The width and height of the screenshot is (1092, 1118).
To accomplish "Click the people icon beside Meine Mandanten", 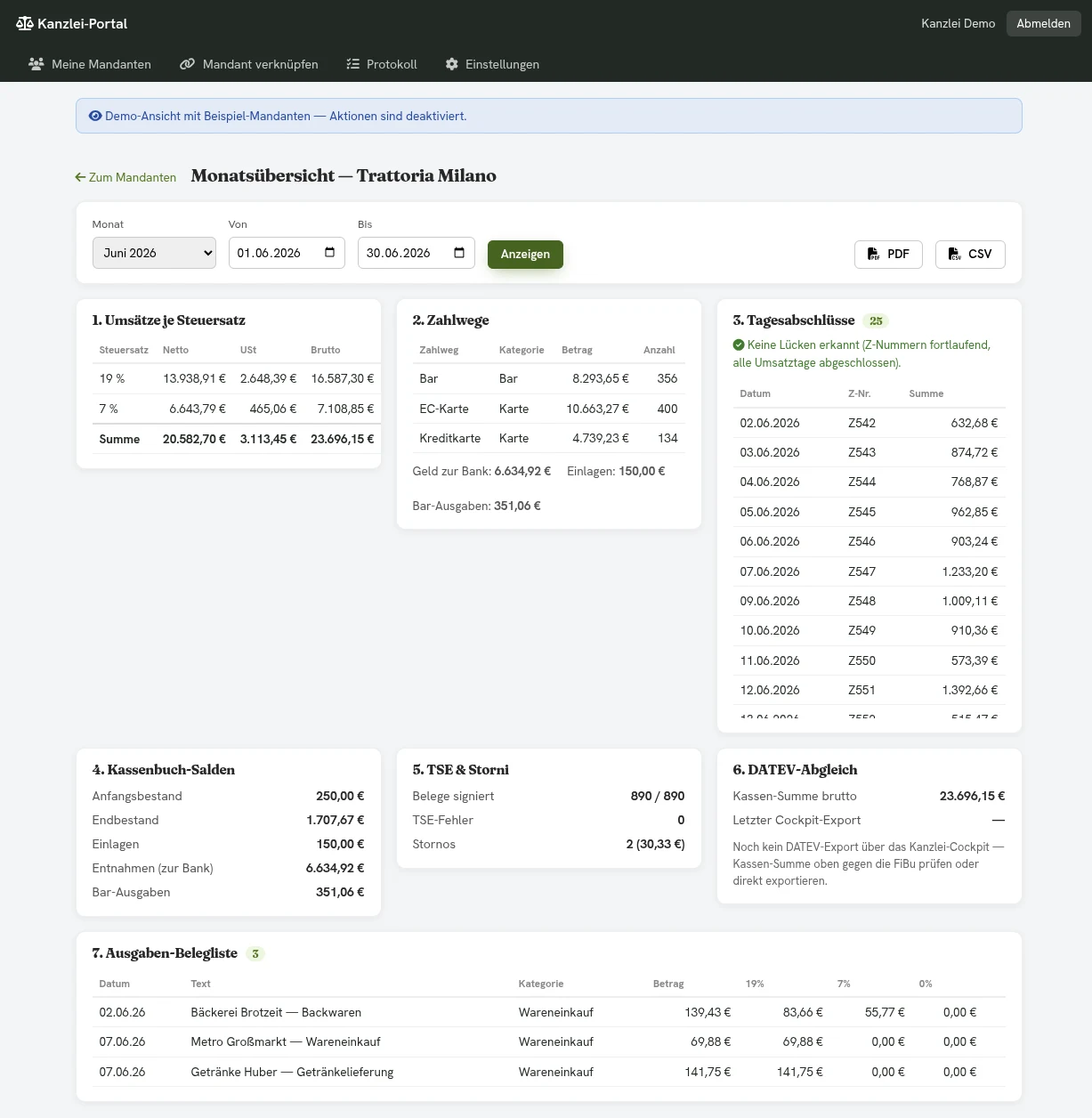I will pos(36,64).
